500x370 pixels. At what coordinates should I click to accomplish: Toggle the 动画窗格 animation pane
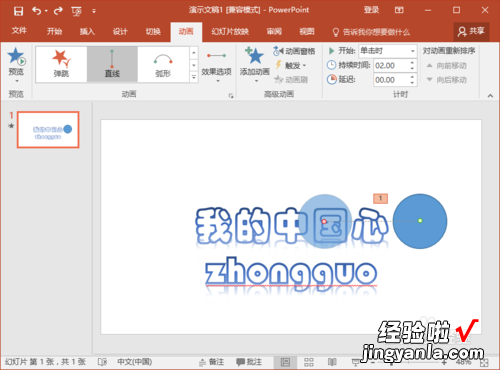click(x=294, y=51)
